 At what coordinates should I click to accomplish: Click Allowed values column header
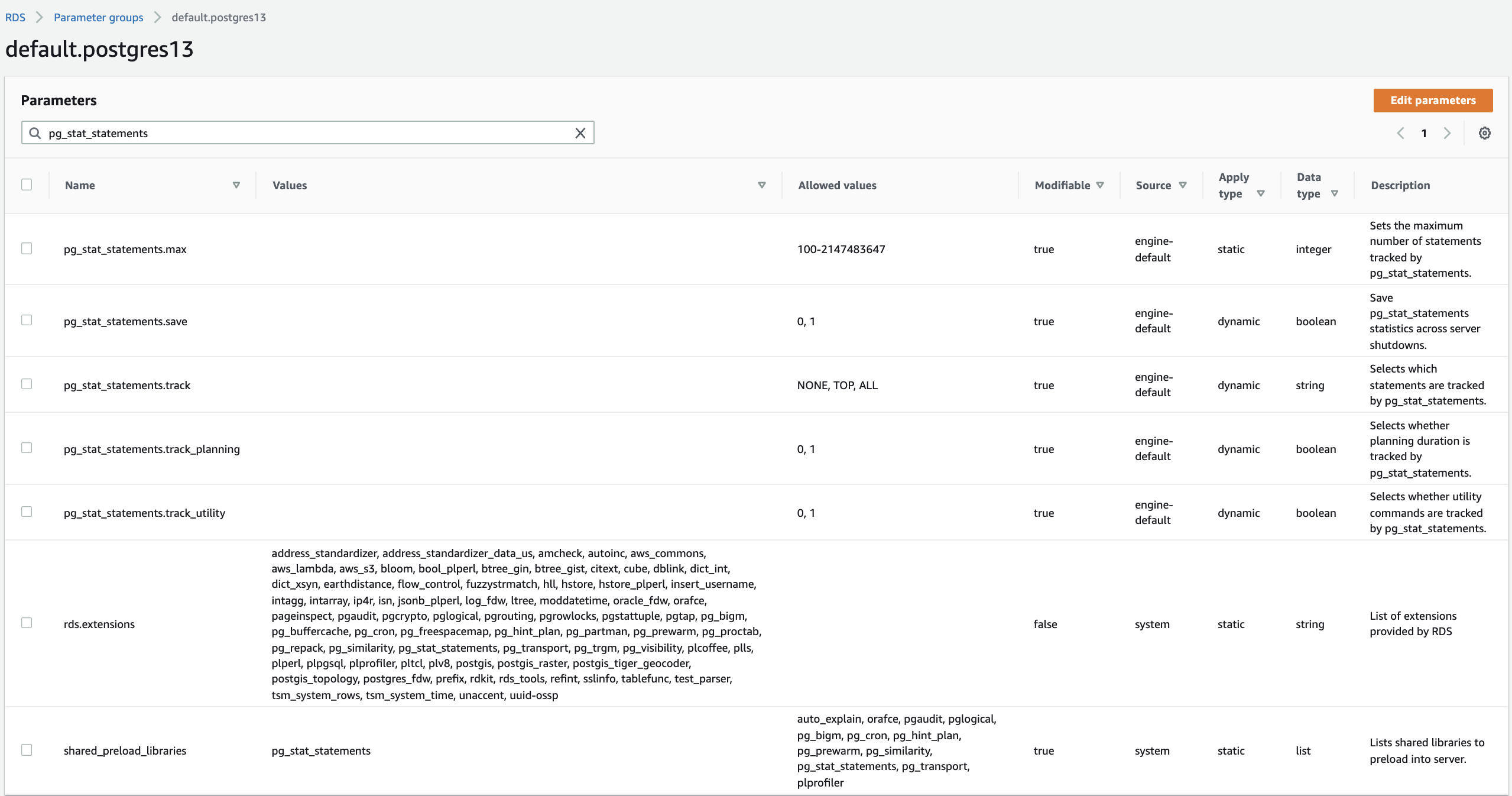(x=837, y=185)
